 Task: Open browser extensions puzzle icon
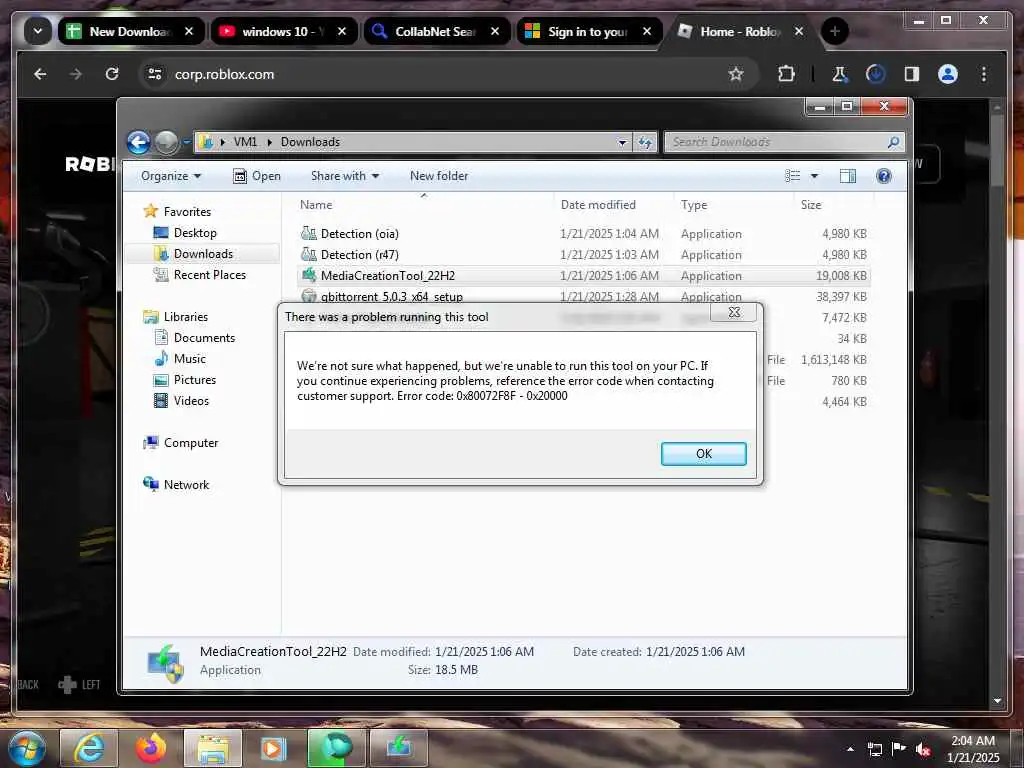(786, 74)
